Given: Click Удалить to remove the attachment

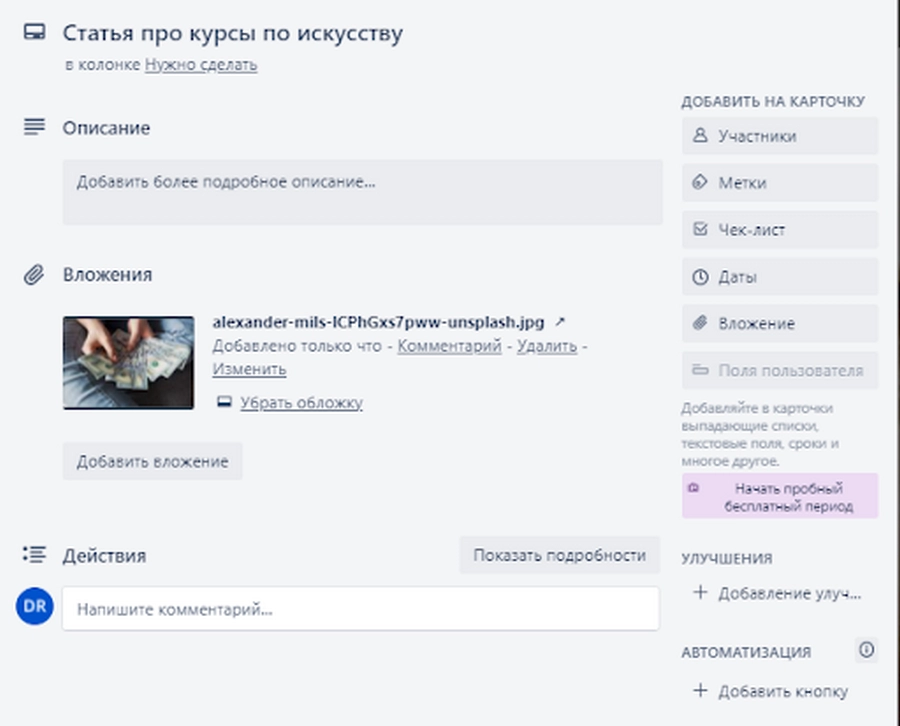Looking at the screenshot, I should tap(545, 346).
